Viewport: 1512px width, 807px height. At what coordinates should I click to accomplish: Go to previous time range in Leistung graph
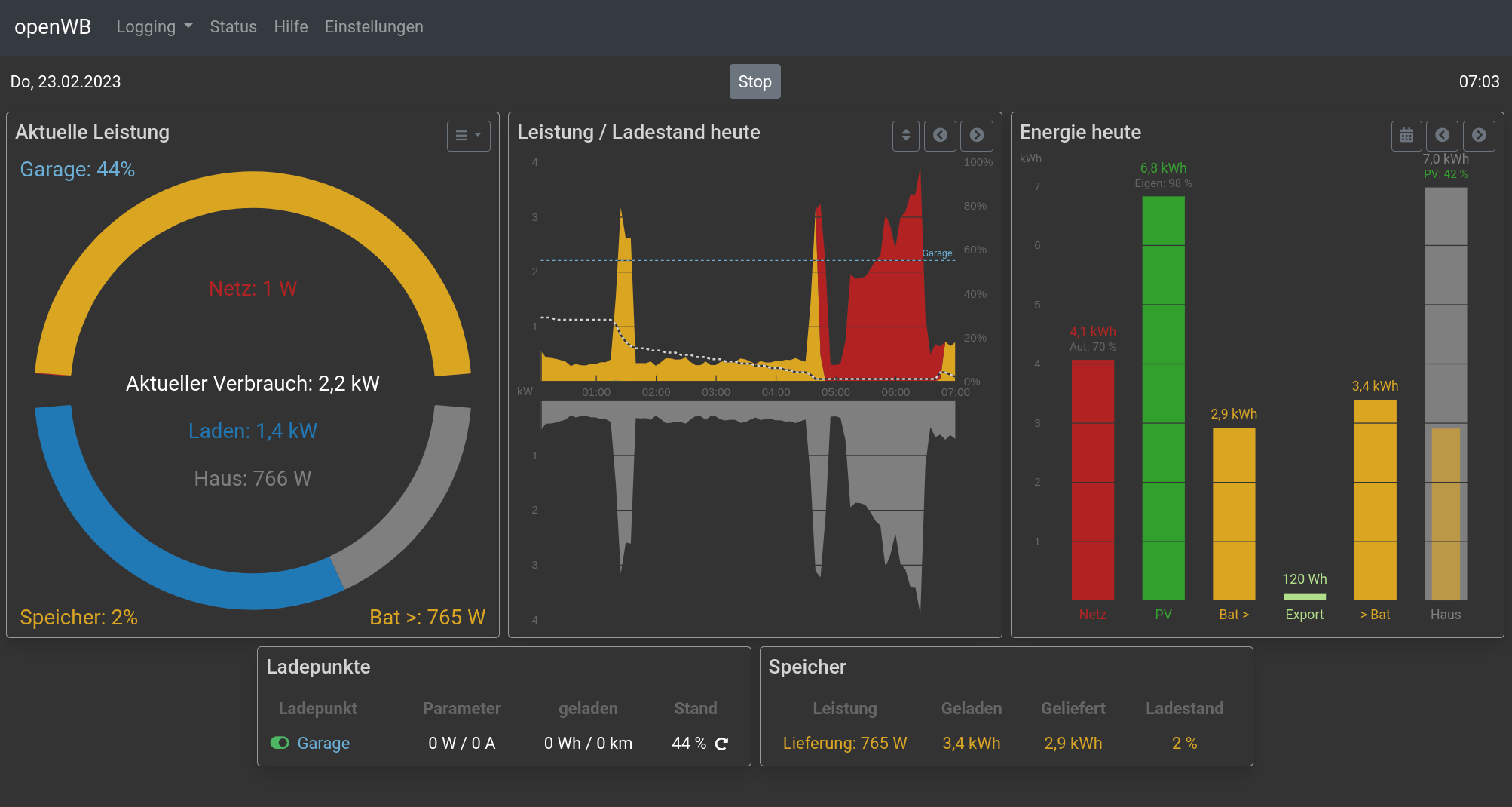[940, 136]
